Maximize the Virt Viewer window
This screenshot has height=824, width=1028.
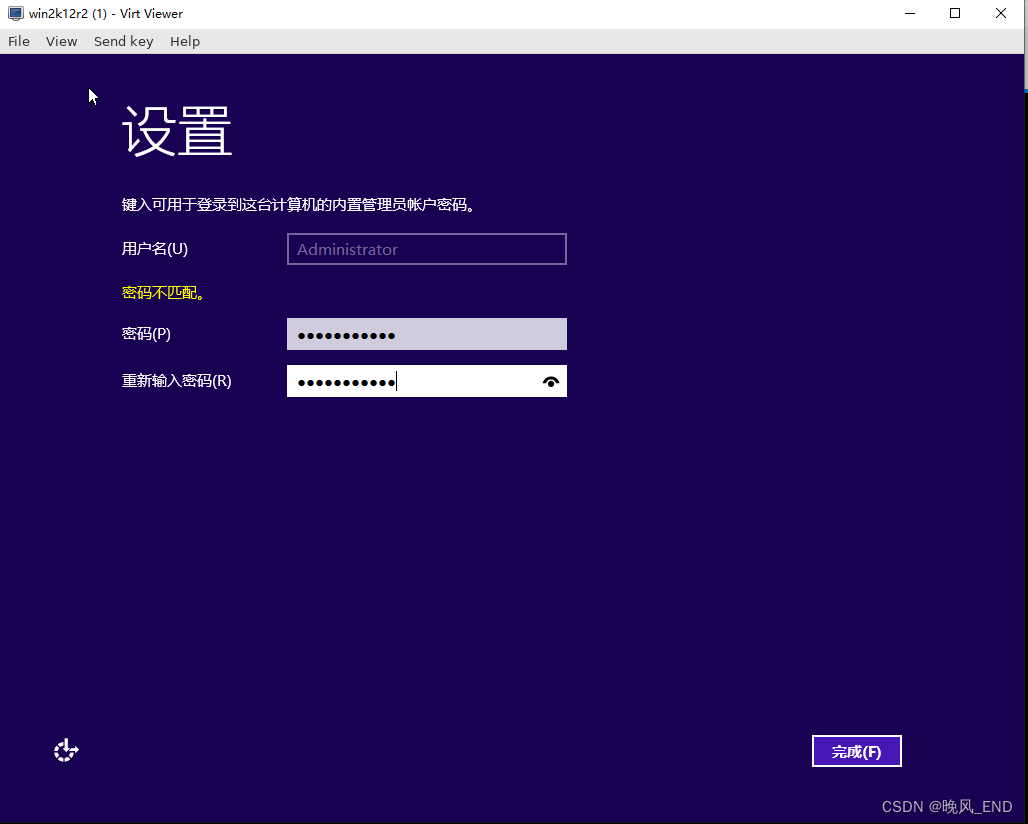[954, 13]
